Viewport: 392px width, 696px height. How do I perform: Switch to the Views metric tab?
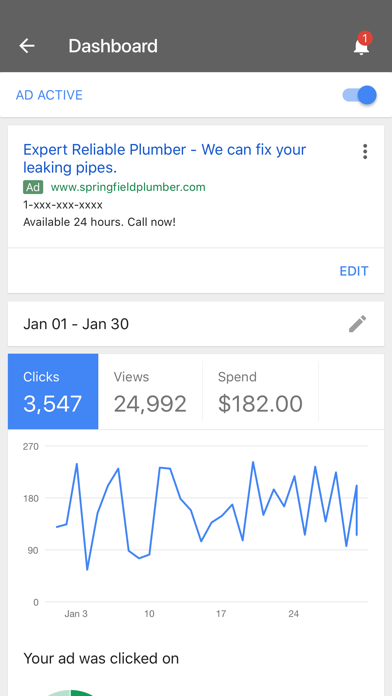click(x=150, y=391)
